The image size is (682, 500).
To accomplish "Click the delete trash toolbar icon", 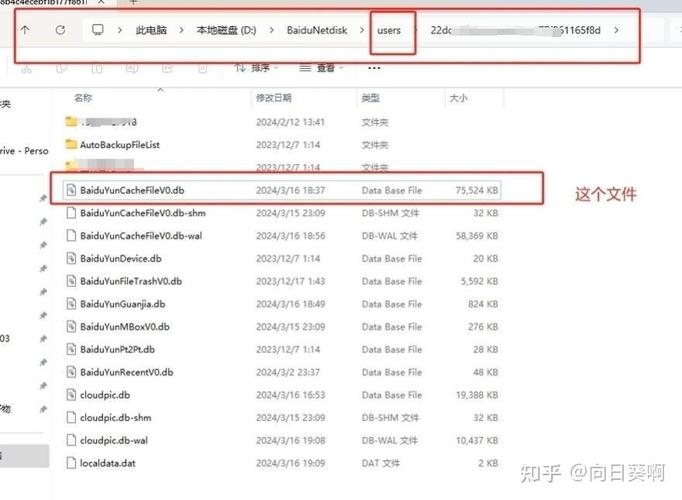I will (202, 68).
